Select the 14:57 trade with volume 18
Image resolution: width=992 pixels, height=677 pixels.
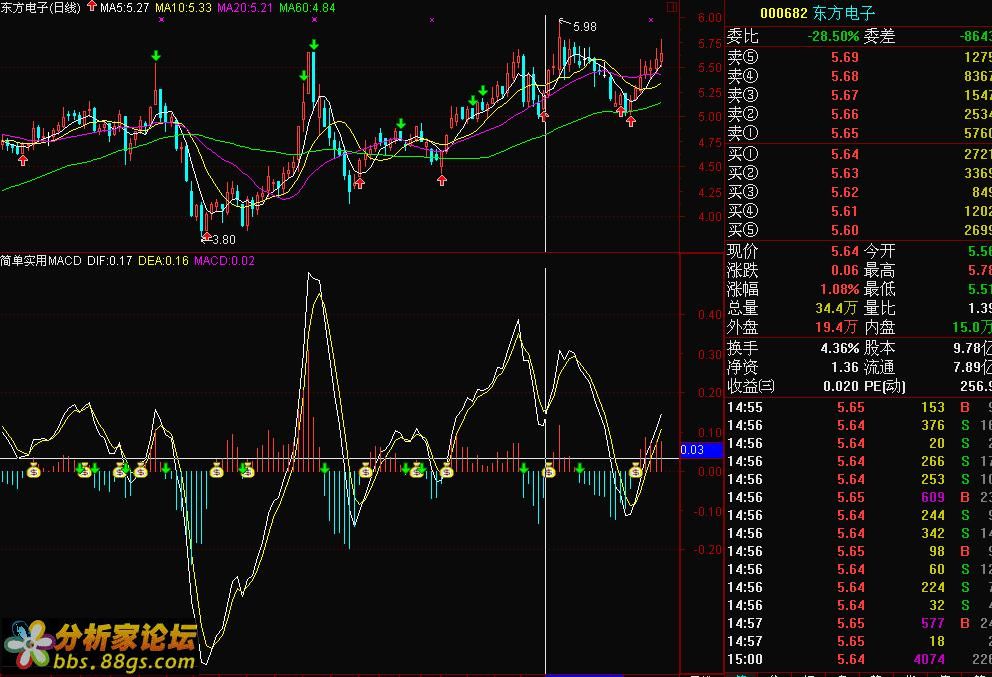(859, 641)
